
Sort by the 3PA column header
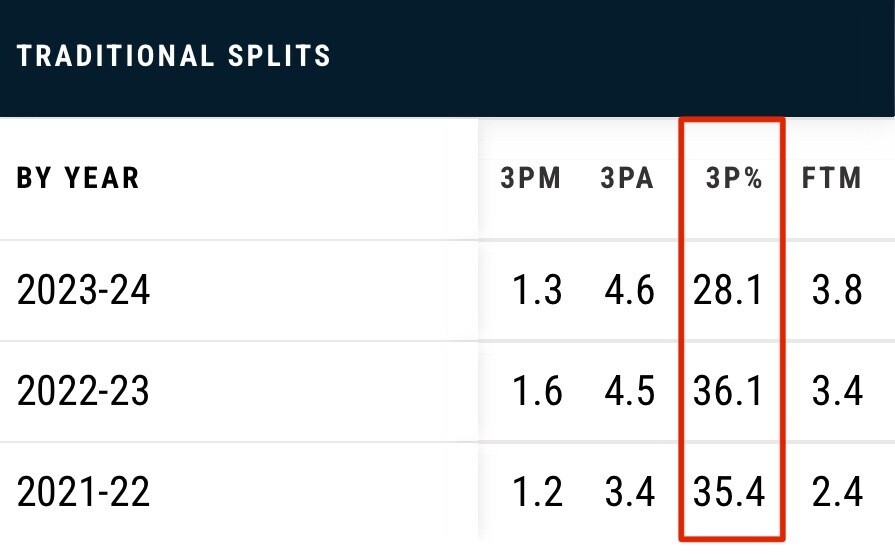[x=627, y=179]
